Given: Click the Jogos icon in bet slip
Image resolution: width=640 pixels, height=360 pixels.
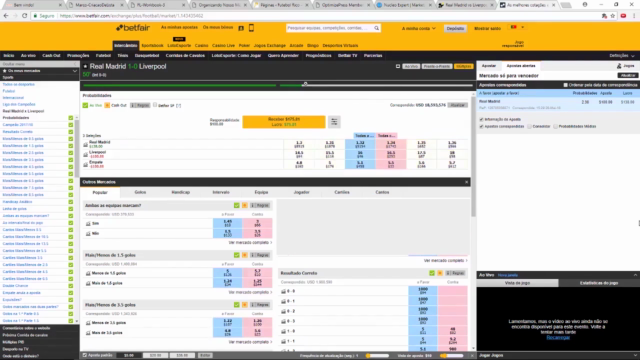Looking at the screenshot, I should 619,66.
